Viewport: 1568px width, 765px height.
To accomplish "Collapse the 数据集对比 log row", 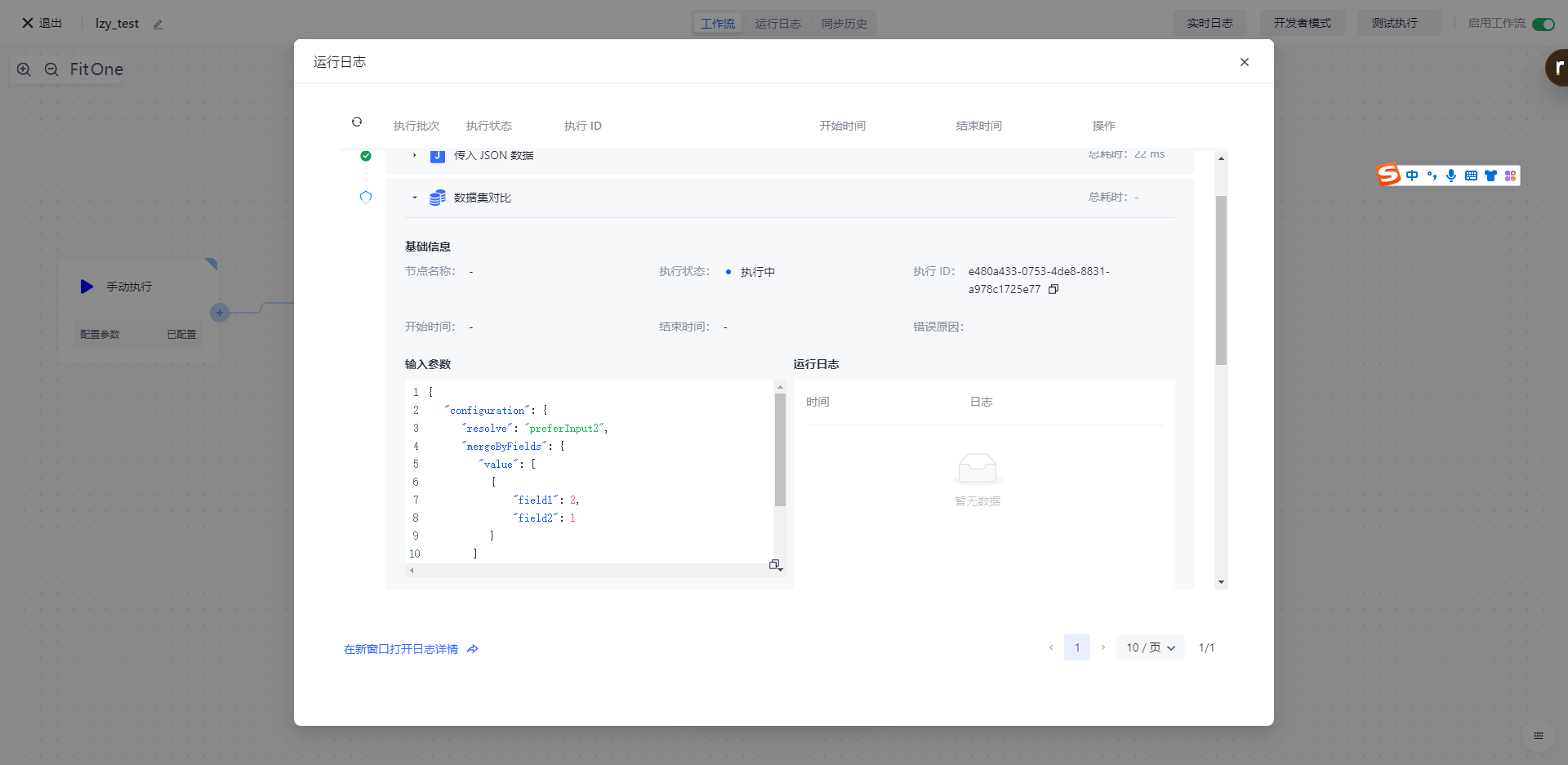I will 415,198.
